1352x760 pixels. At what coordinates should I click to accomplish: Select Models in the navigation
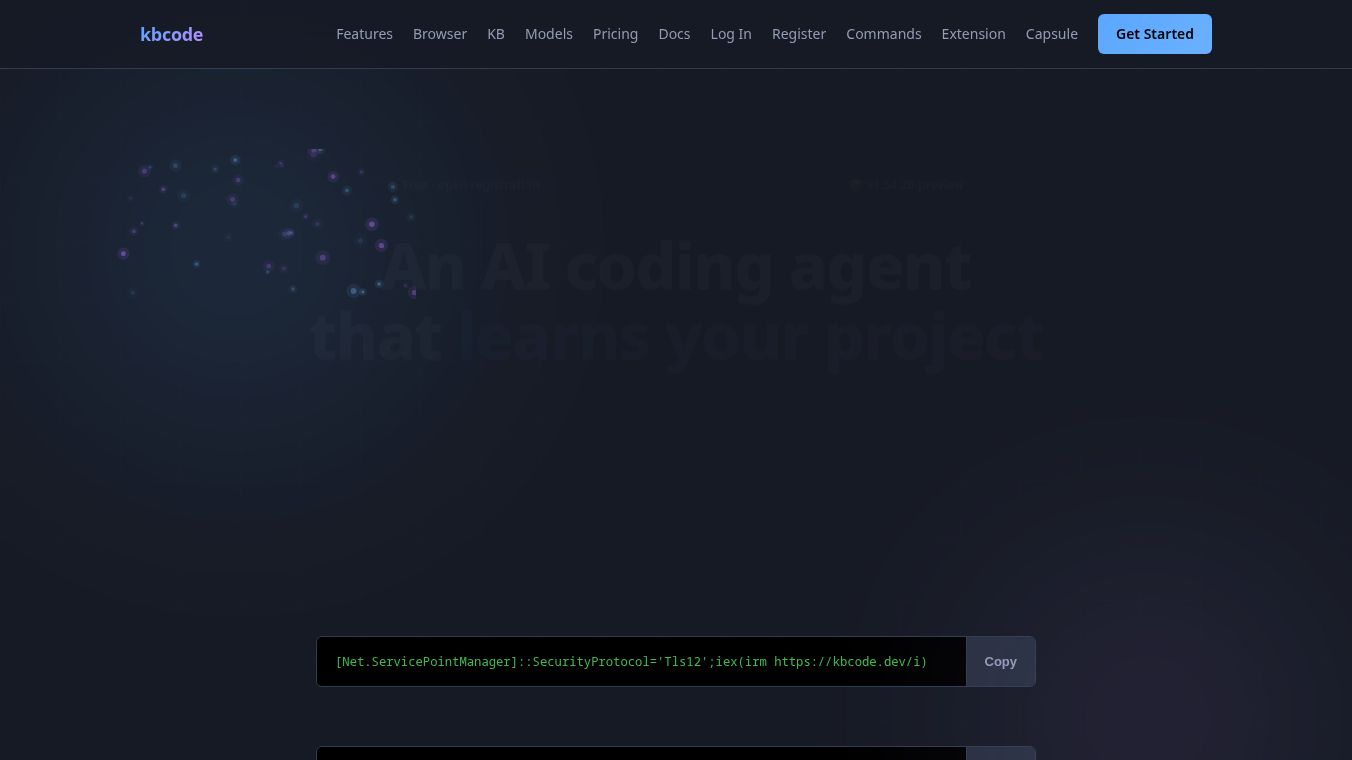point(549,34)
